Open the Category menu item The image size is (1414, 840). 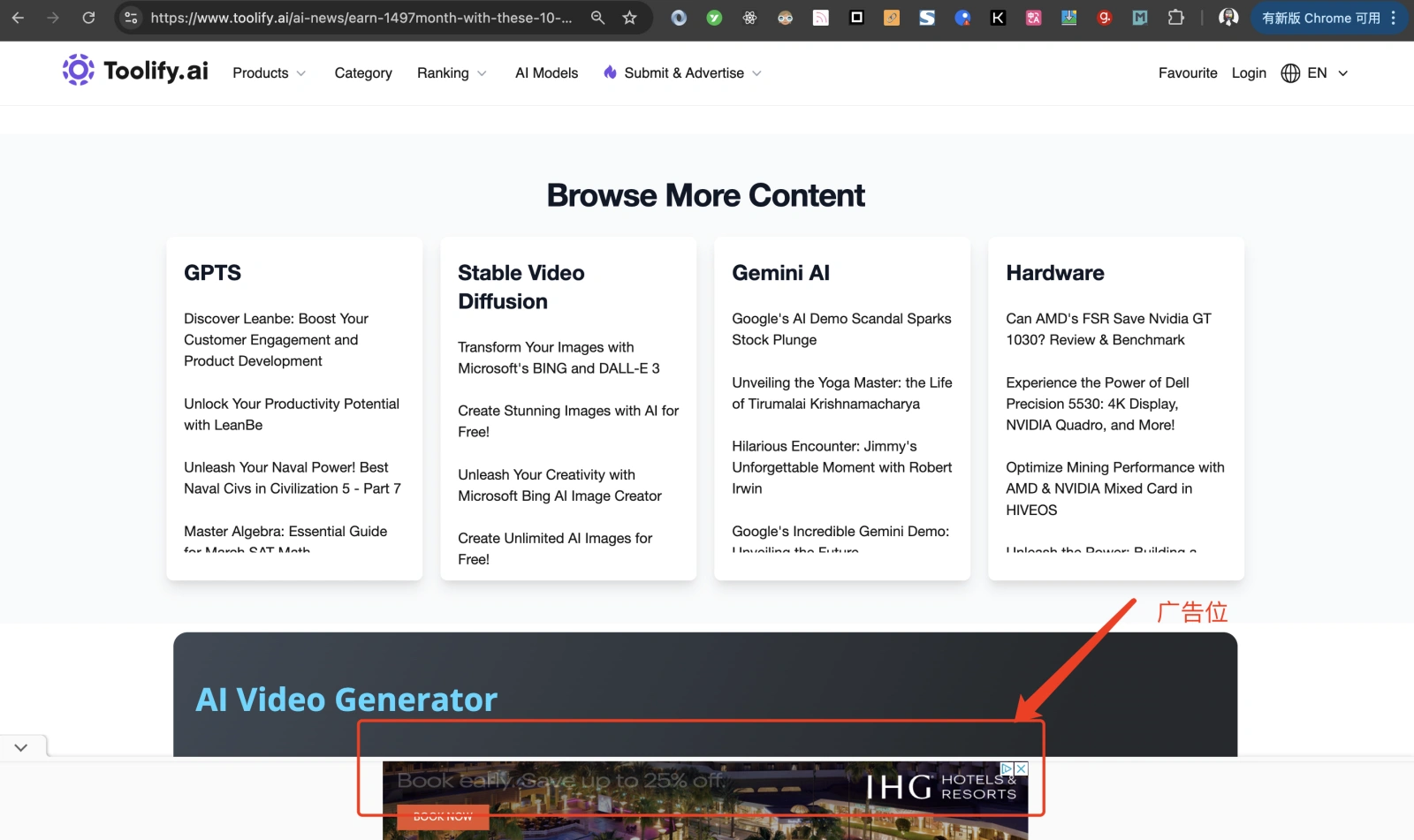point(363,73)
